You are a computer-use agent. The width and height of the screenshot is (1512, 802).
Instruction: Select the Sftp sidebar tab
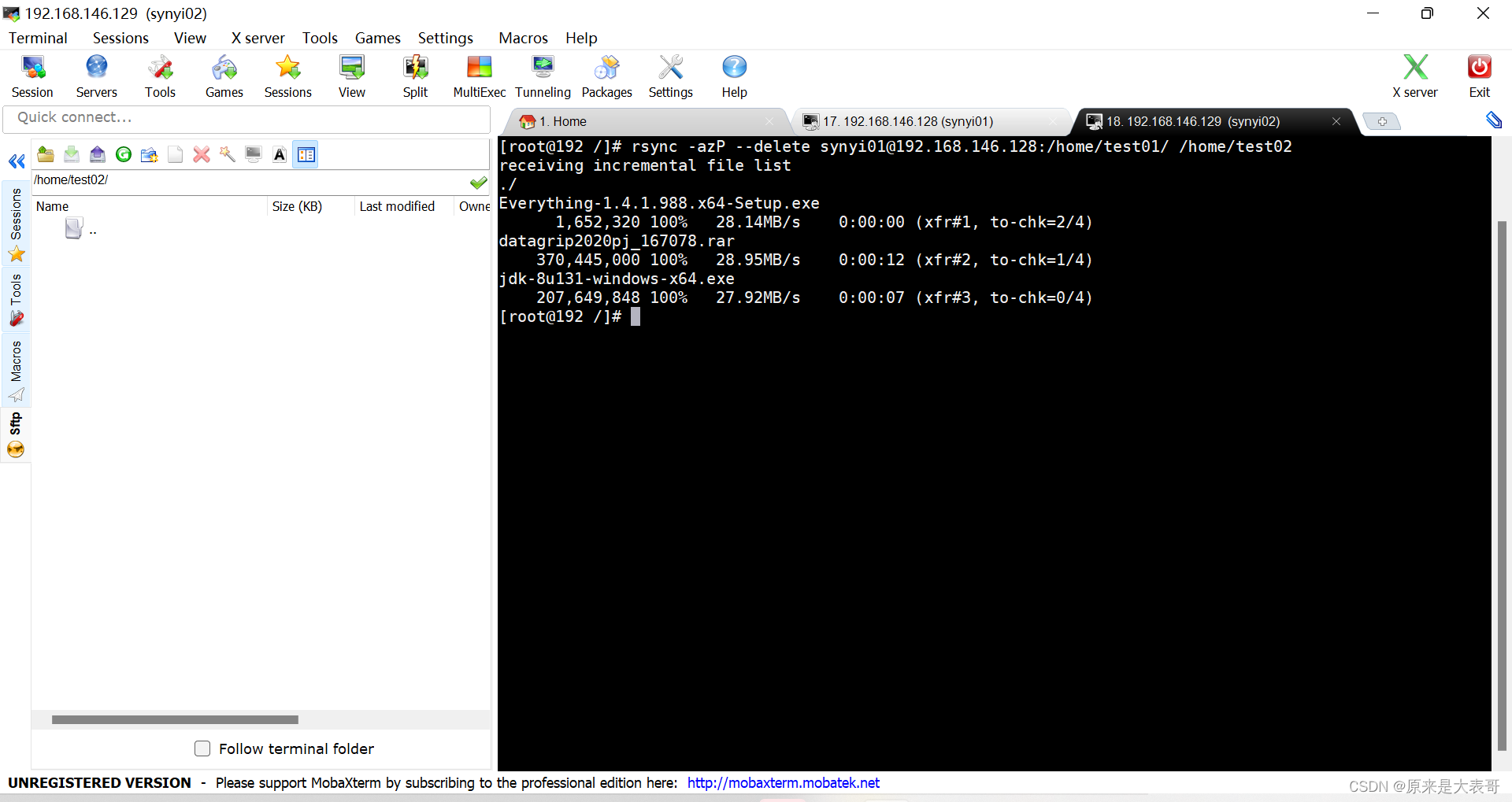16,434
